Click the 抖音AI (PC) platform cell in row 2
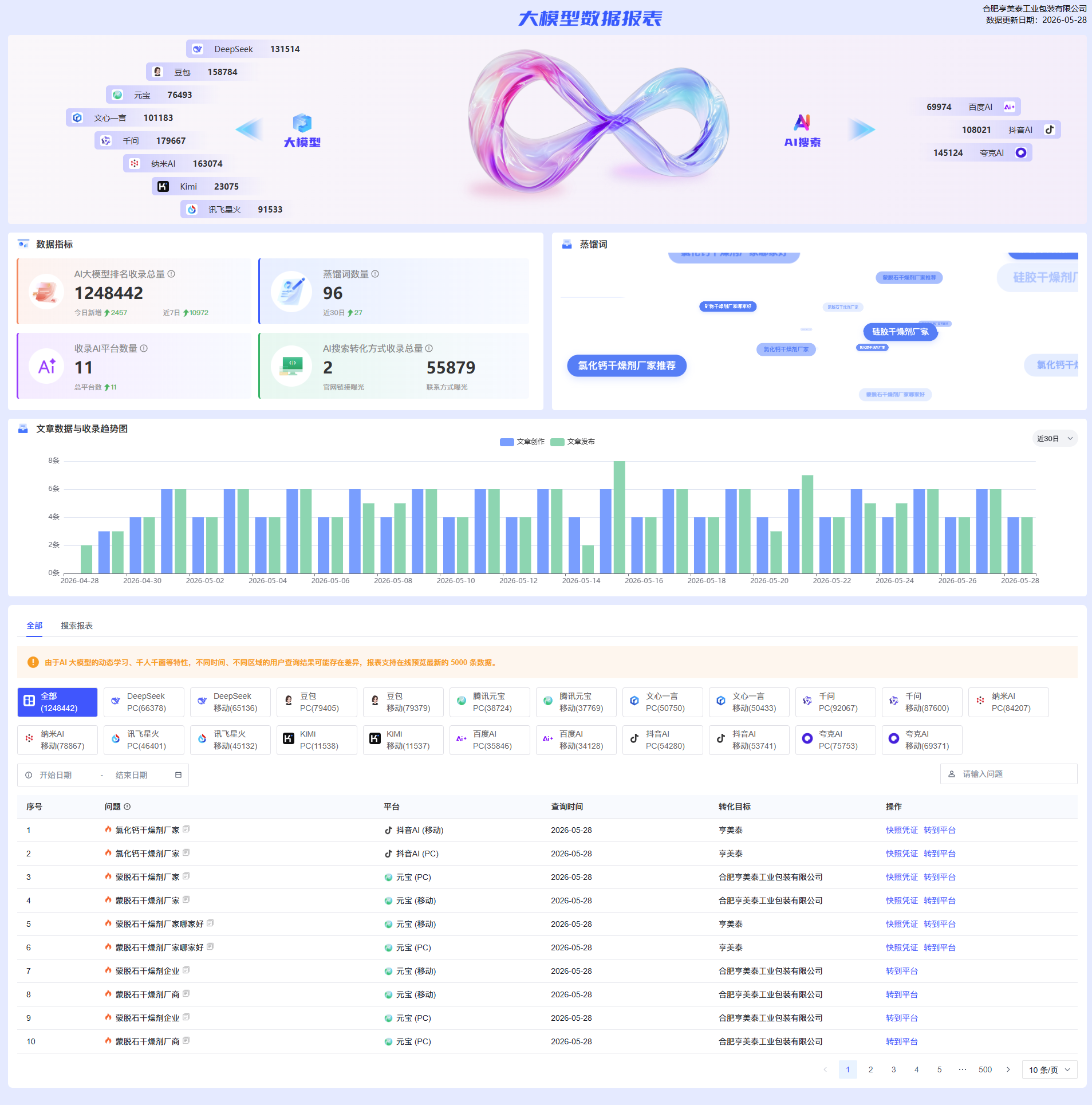1092x1105 pixels. coord(412,854)
